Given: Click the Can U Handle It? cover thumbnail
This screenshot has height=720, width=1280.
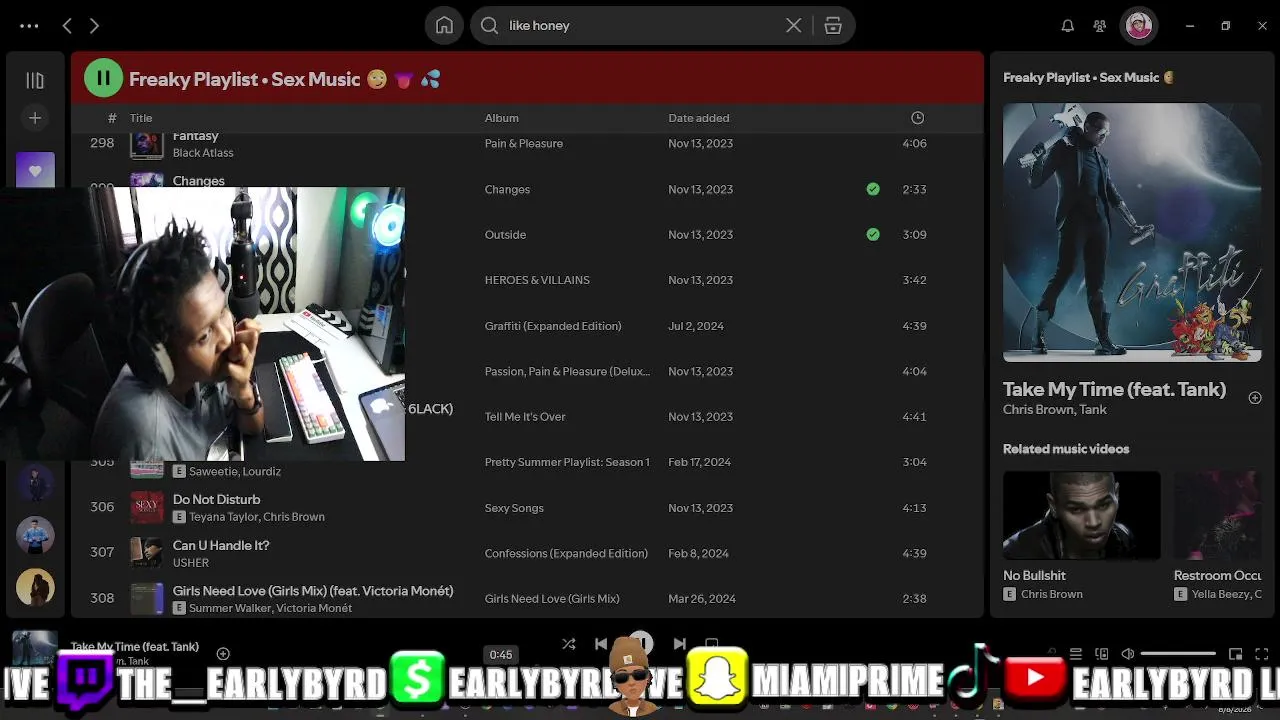Looking at the screenshot, I should 147,553.
